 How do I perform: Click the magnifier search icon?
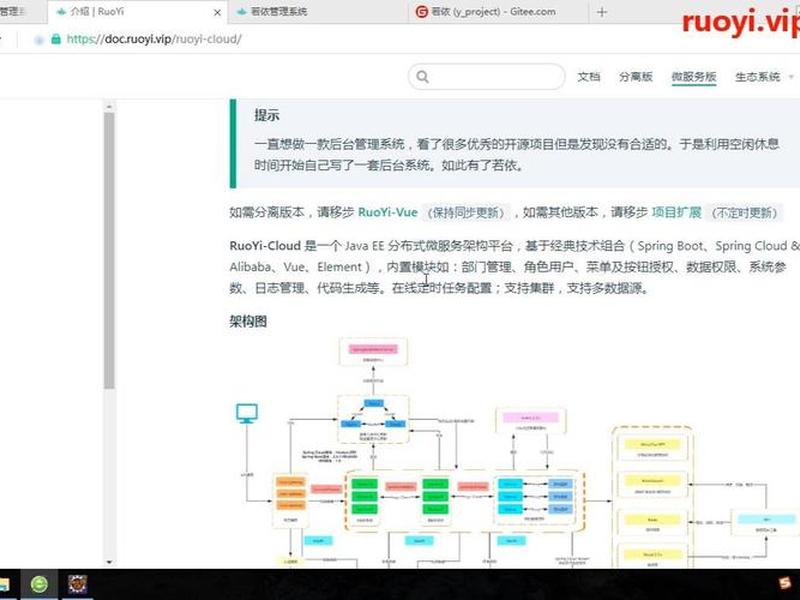422,77
